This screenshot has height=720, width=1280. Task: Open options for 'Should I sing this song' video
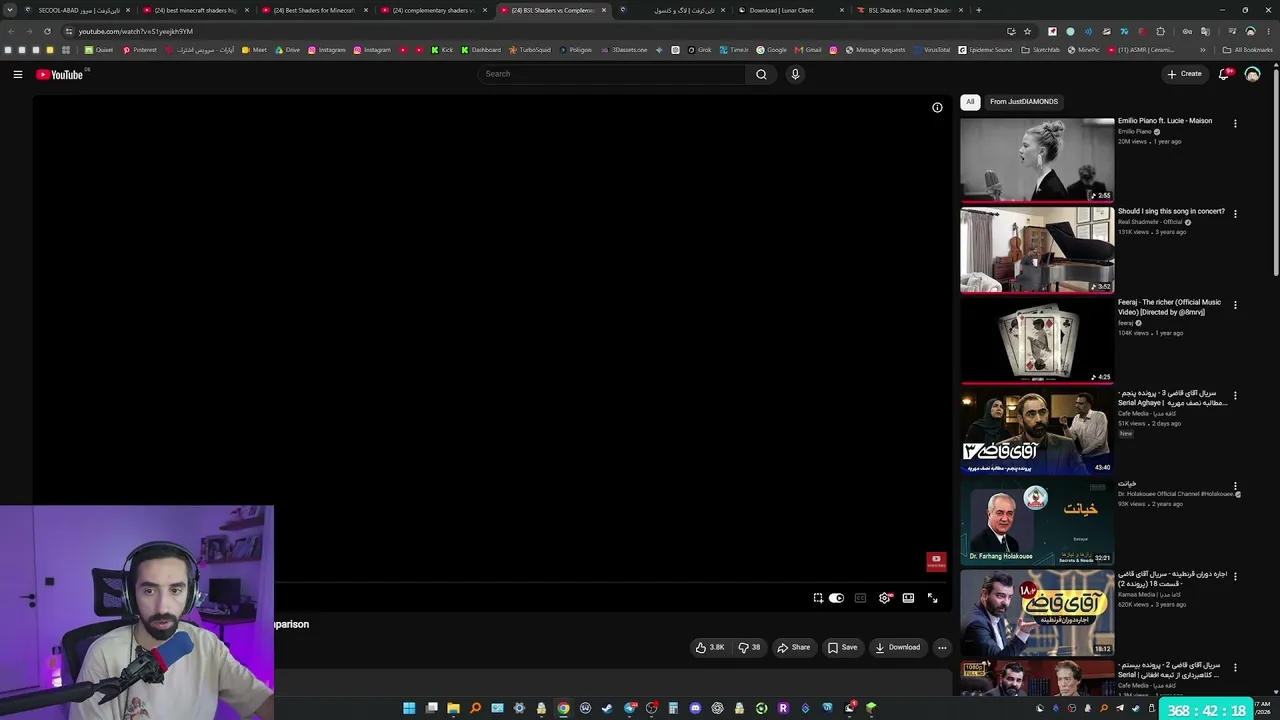(x=1235, y=214)
